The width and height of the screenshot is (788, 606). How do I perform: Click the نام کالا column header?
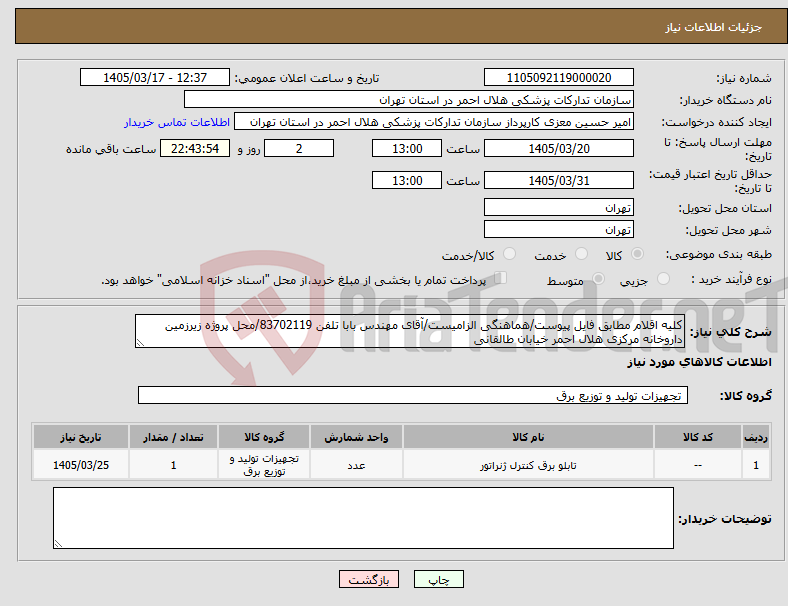[528, 437]
